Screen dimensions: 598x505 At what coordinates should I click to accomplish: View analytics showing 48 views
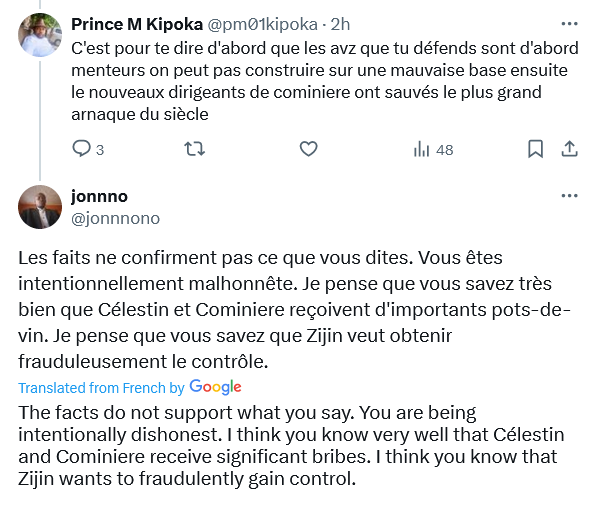pyautogui.click(x=433, y=150)
